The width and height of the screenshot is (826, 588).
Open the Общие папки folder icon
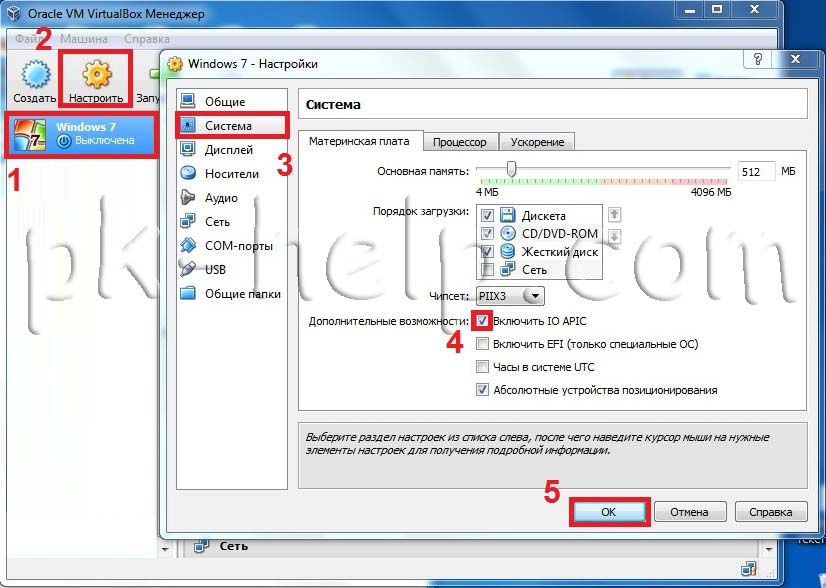[x=188, y=293]
